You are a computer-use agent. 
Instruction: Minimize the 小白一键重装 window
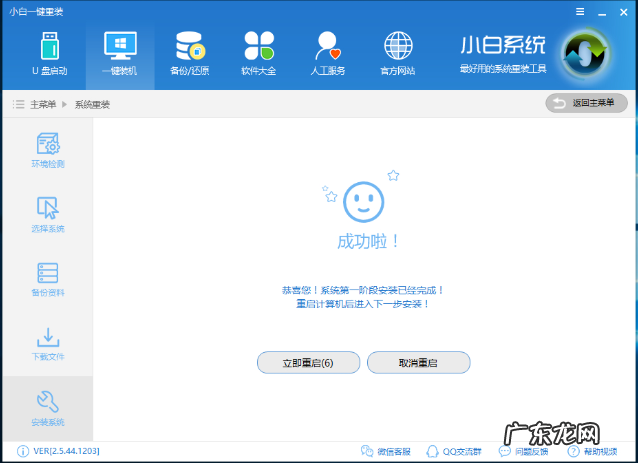(602, 12)
